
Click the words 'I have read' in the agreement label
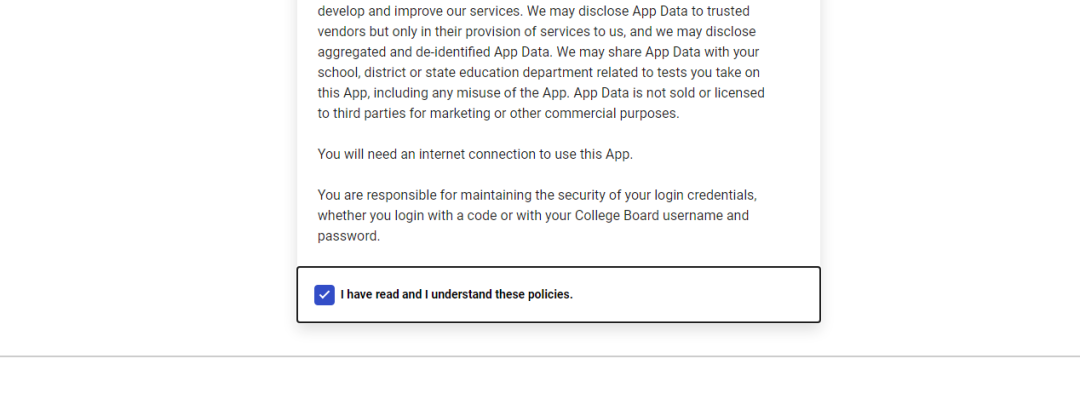[370, 295]
